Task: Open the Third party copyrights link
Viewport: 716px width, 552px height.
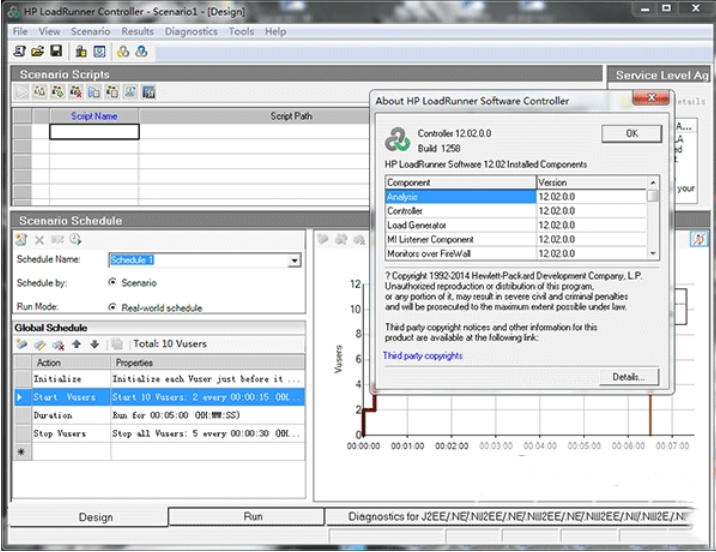Action: (x=422, y=355)
